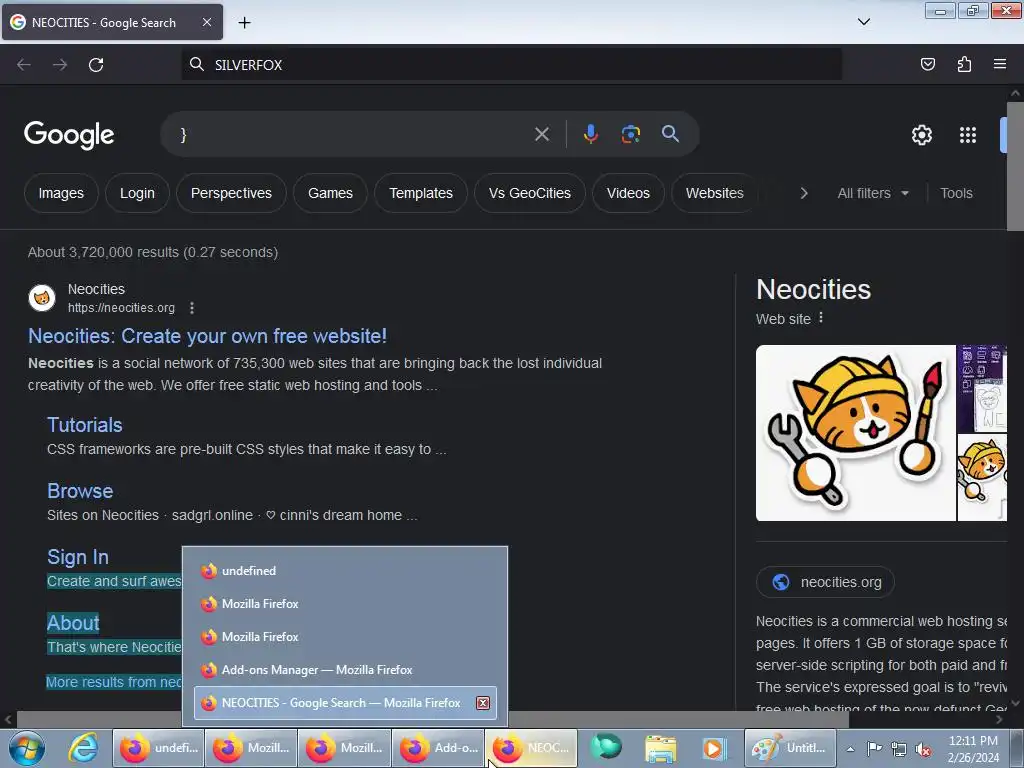Open three-dot menu beside neocities.org URL

tap(191, 308)
